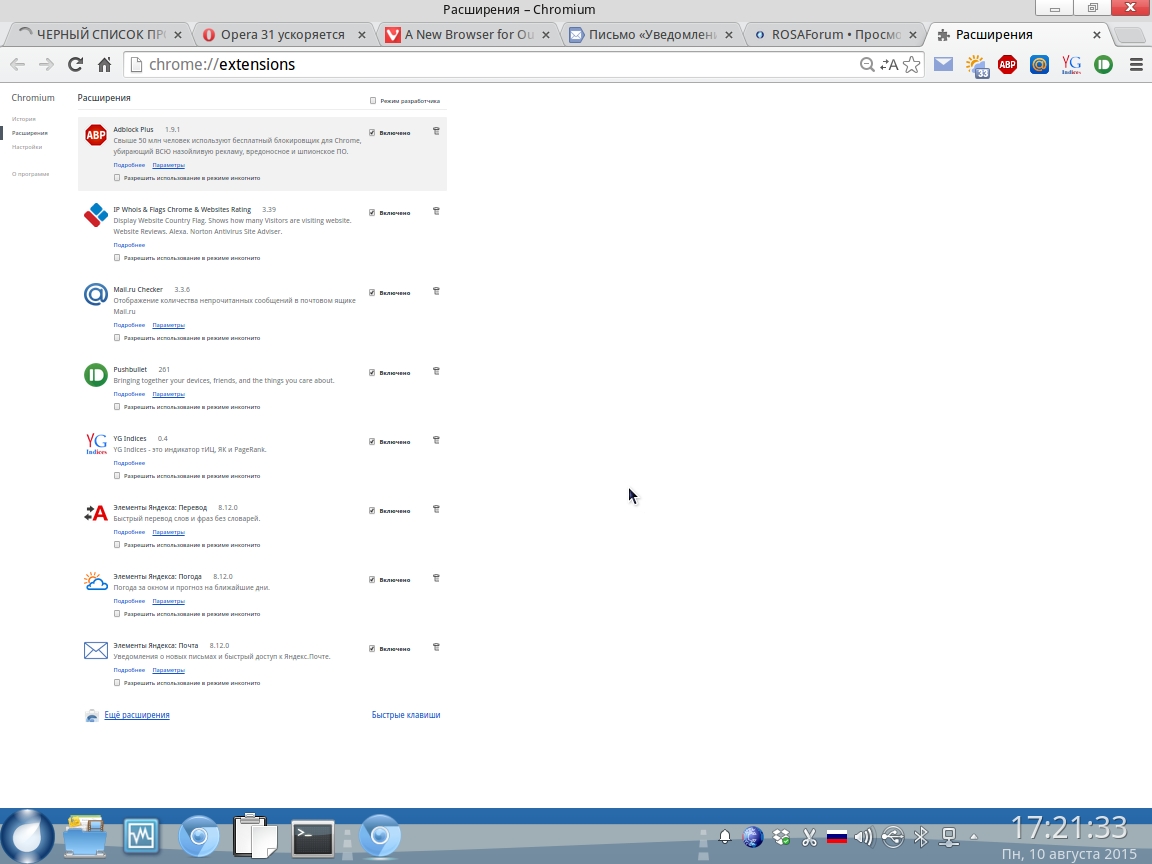
Task: Allow Adblock Plus in incognito checkbox
Action: point(117,178)
